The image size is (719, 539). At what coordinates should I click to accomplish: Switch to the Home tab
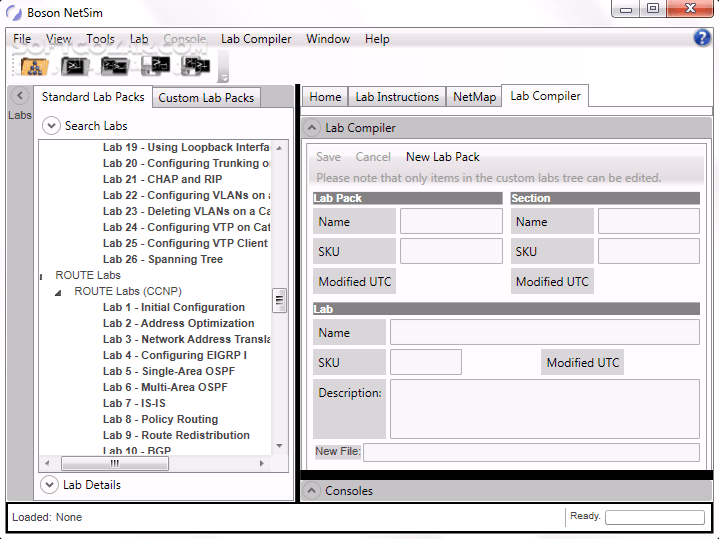pos(325,97)
